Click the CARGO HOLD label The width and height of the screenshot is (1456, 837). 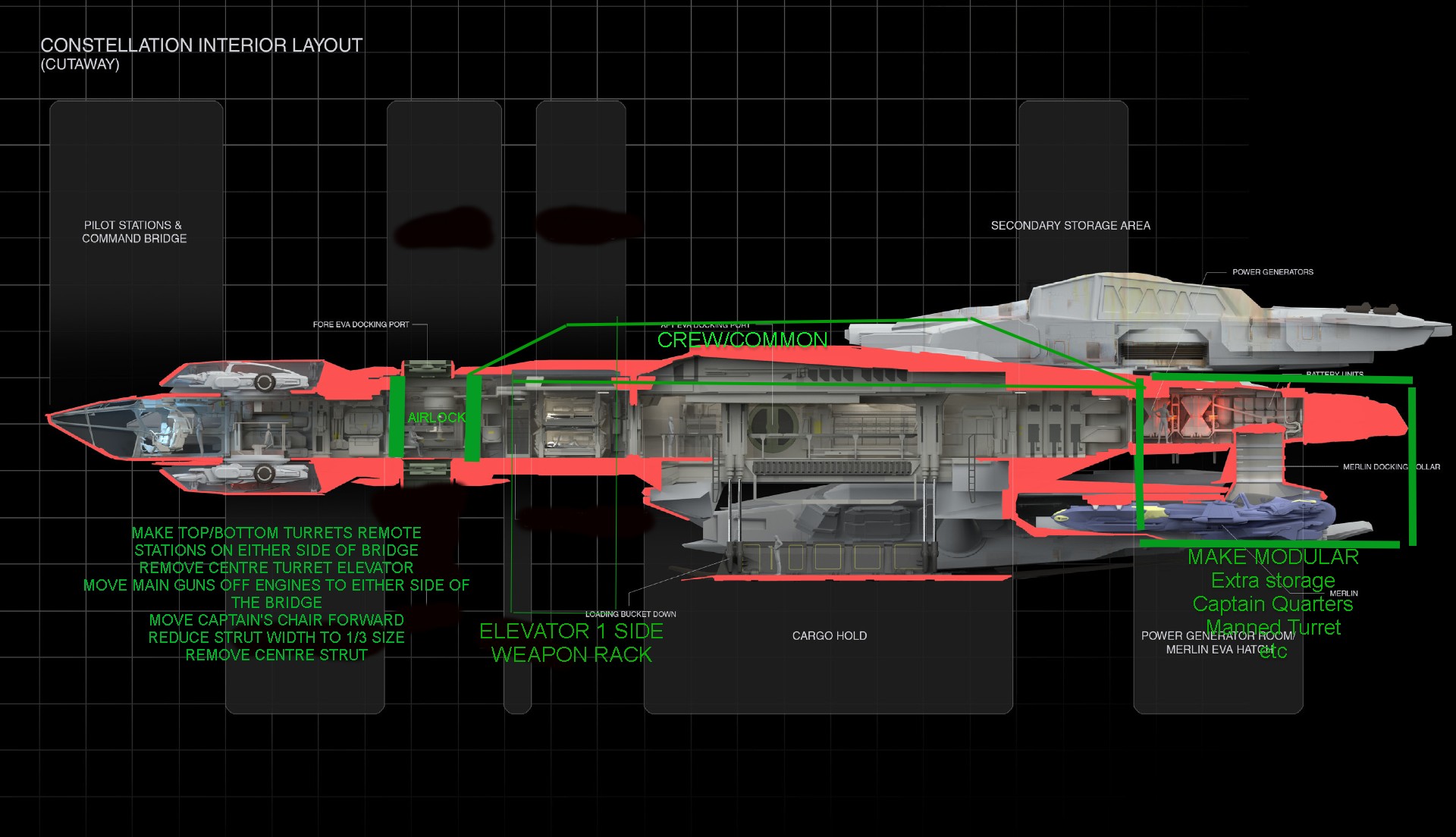[830, 636]
